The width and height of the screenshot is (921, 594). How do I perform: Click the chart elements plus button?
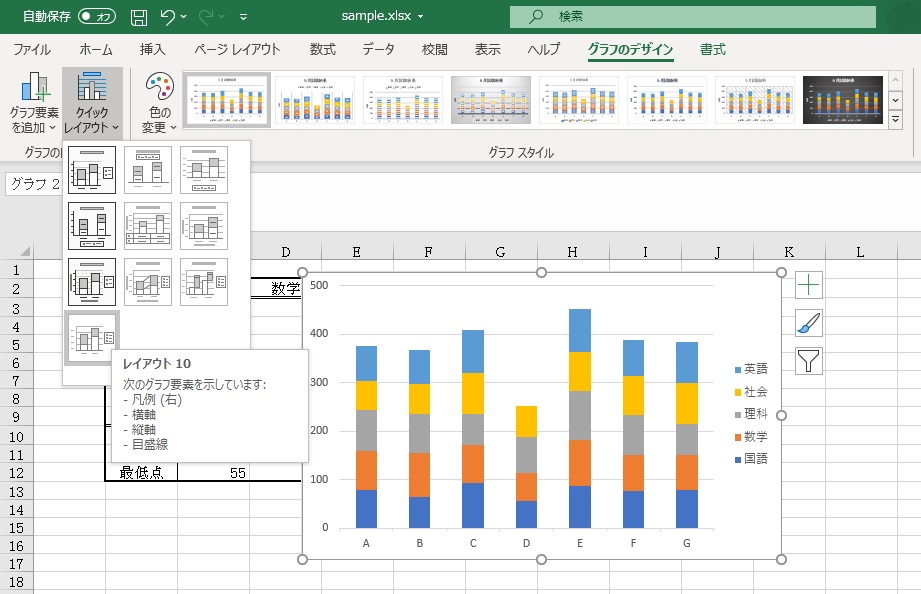808,285
